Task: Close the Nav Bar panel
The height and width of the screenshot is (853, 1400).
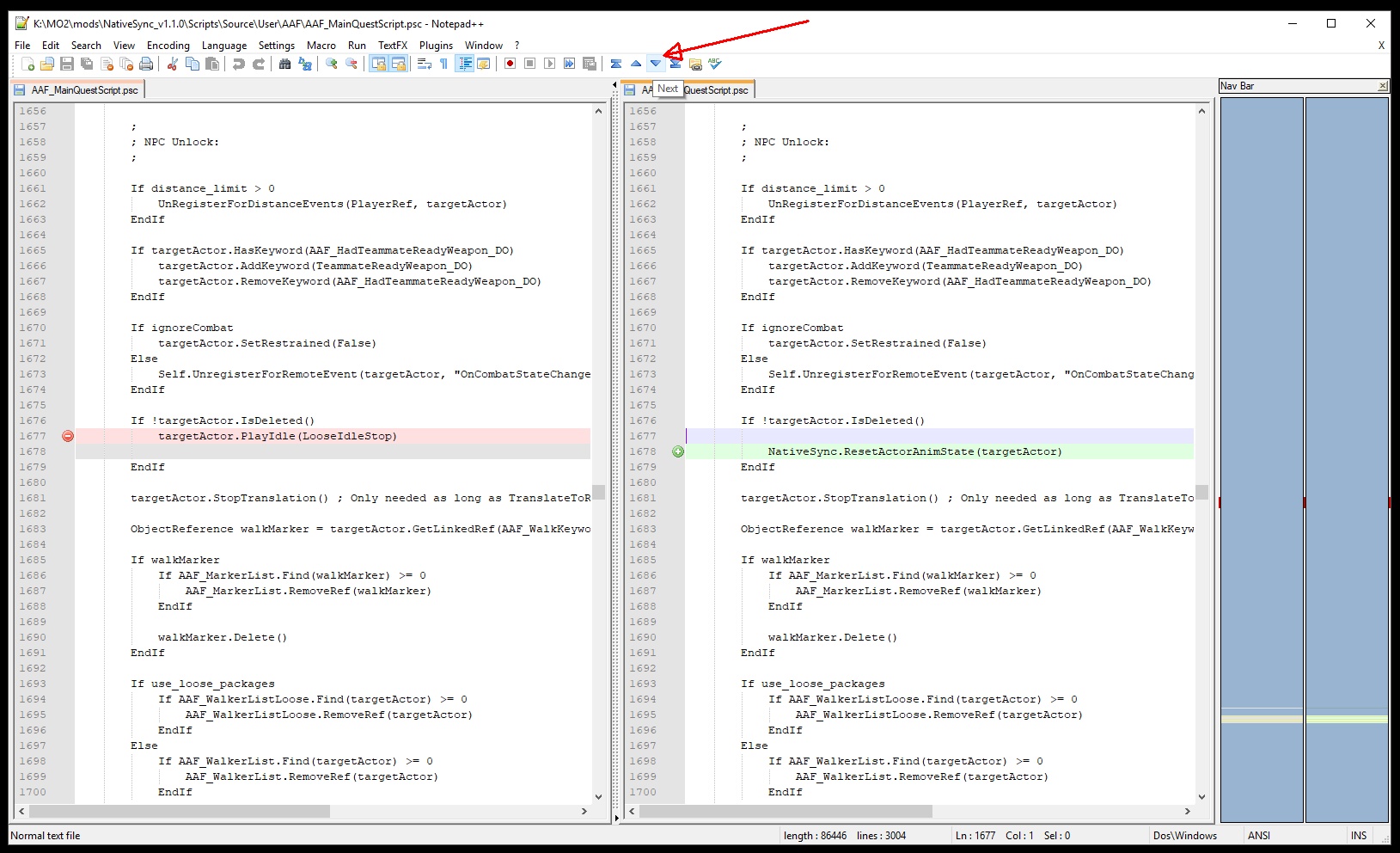Action: tap(1383, 86)
